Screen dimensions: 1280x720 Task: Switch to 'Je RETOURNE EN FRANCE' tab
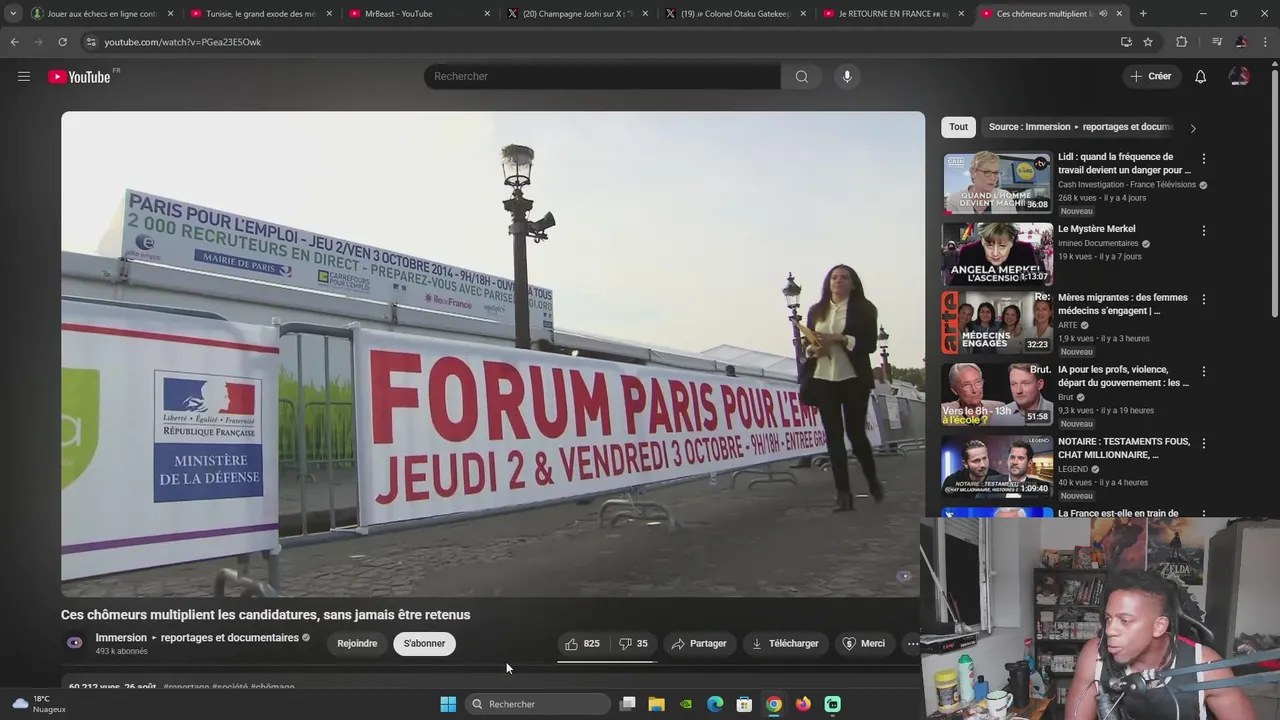click(893, 14)
